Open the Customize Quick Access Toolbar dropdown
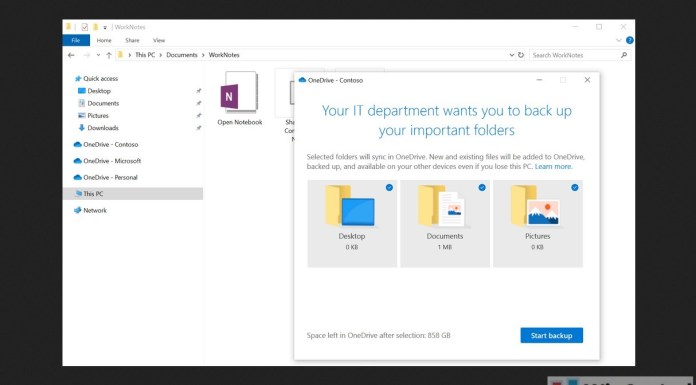This screenshot has height=385, width=696. tap(105, 28)
